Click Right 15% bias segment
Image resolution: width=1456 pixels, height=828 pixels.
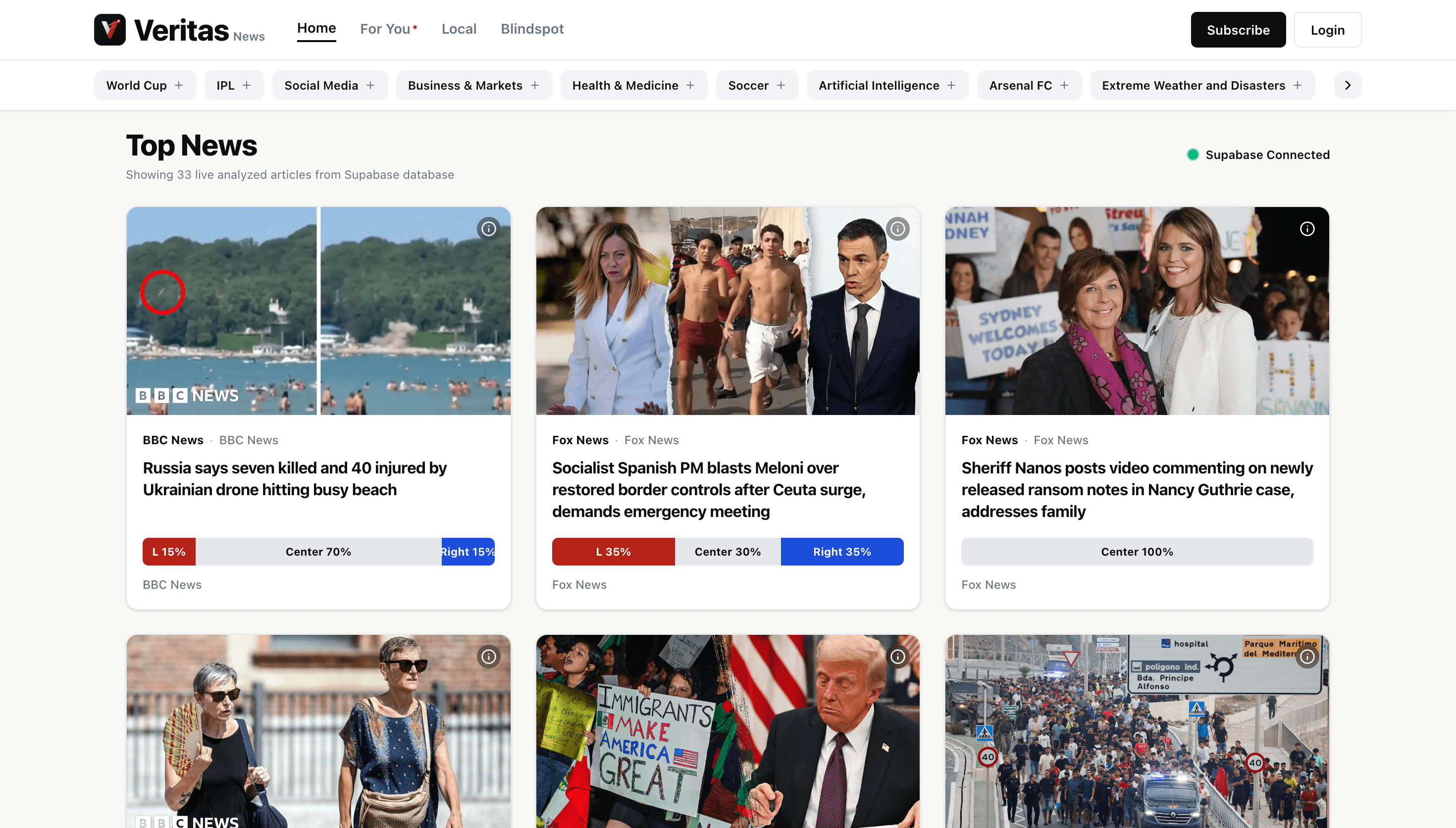(468, 552)
